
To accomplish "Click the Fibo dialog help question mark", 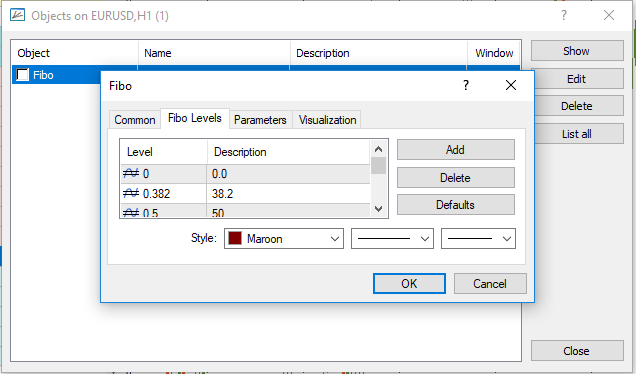I will [x=466, y=85].
